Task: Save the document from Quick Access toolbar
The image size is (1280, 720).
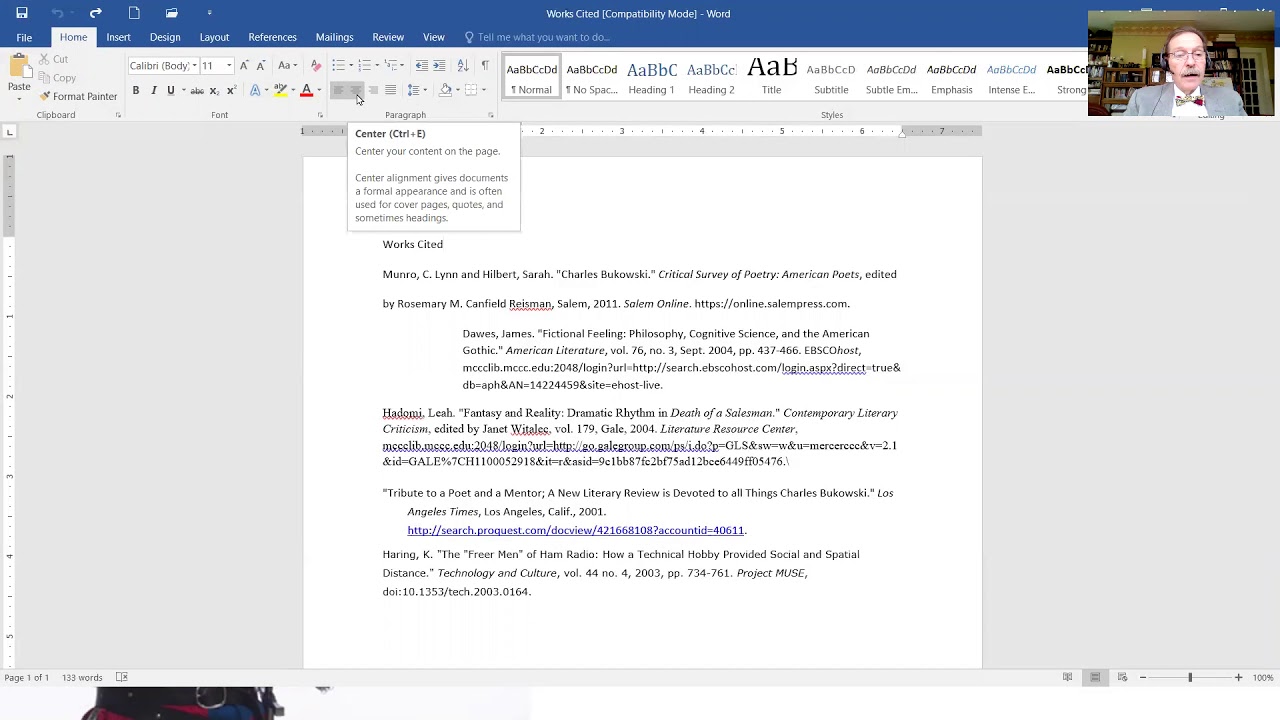Action: pyautogui.click(x=22, y=13)
